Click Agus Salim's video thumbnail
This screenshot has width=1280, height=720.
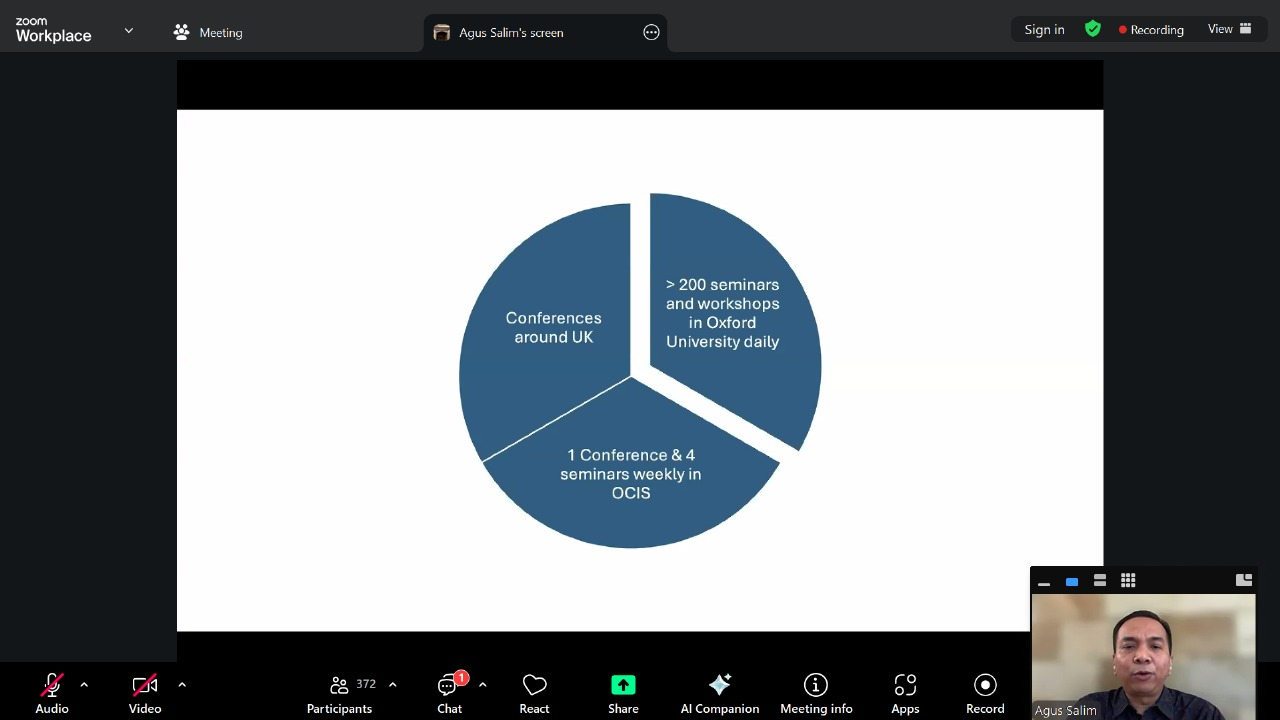click(1143, 657)
